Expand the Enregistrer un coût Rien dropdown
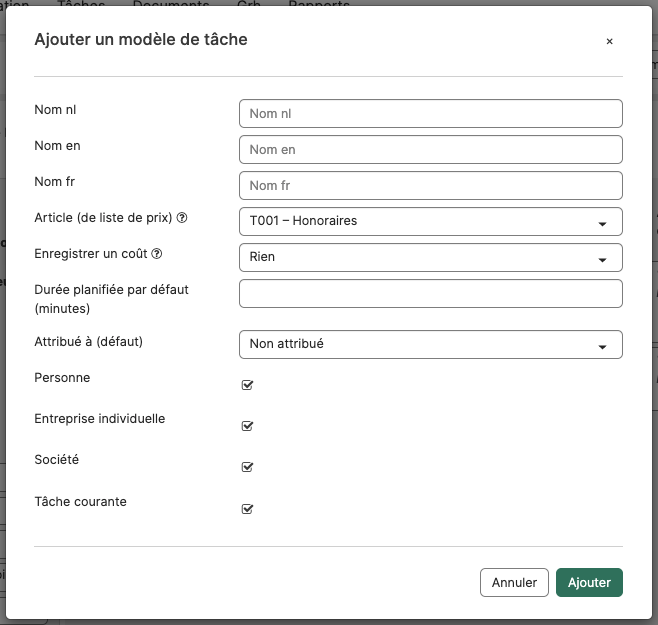This screenshot has height=625, width=658. click(431, 257)
